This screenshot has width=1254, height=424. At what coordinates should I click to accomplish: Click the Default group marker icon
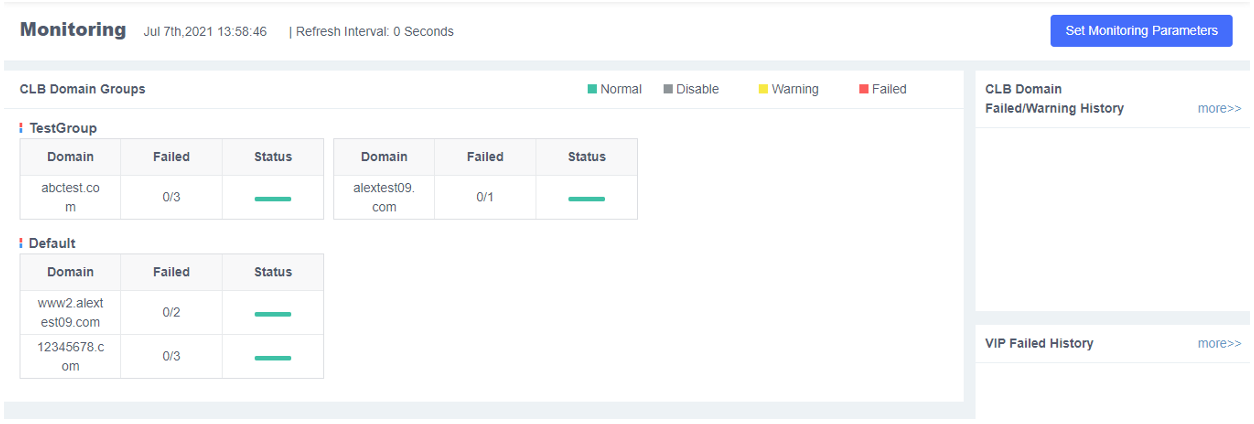21,243
